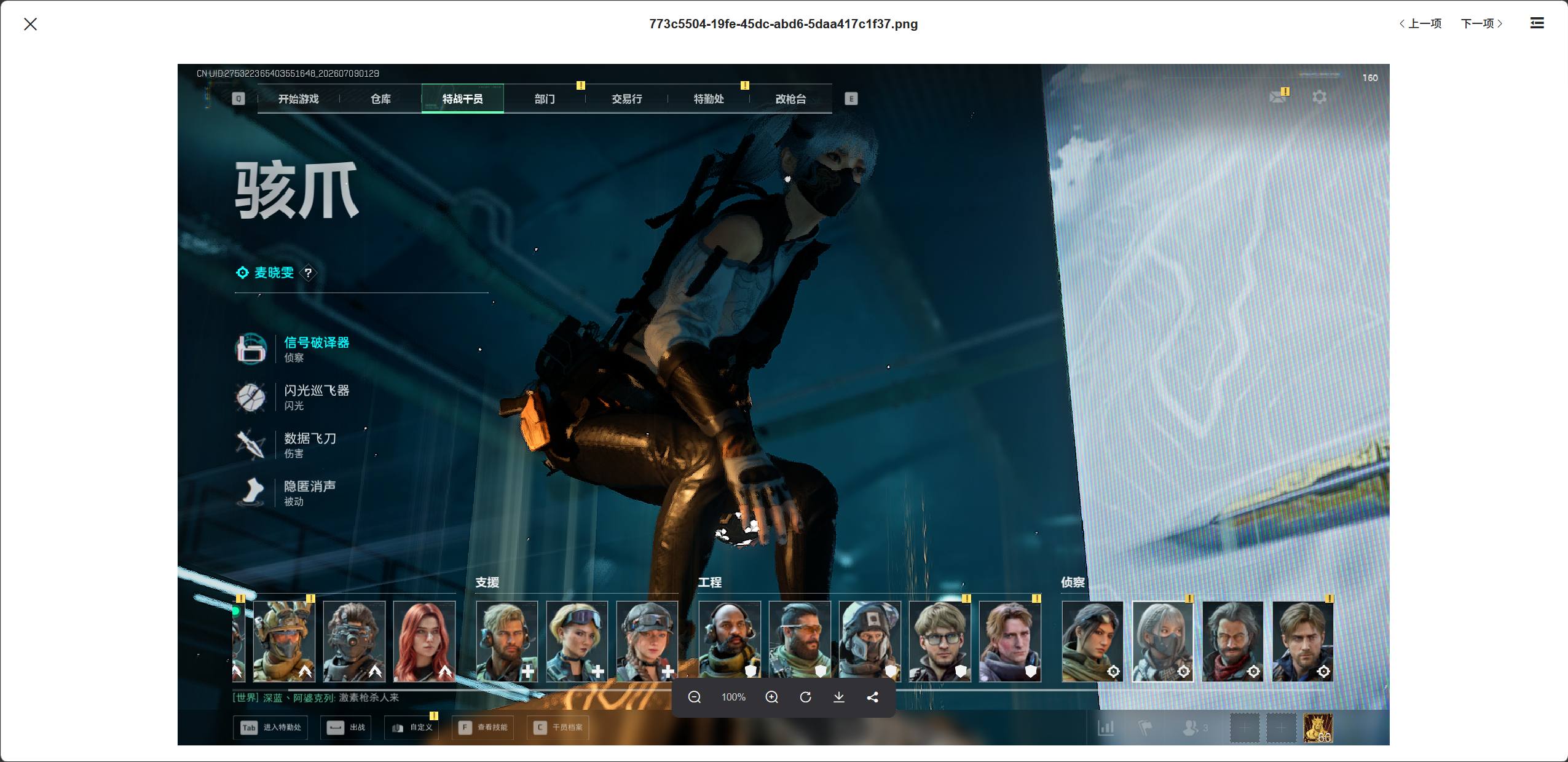Image resolution: width=1568 pixels, height=762 pixels.
Task: Share the image with the share icon
Action: click(872, 697)
